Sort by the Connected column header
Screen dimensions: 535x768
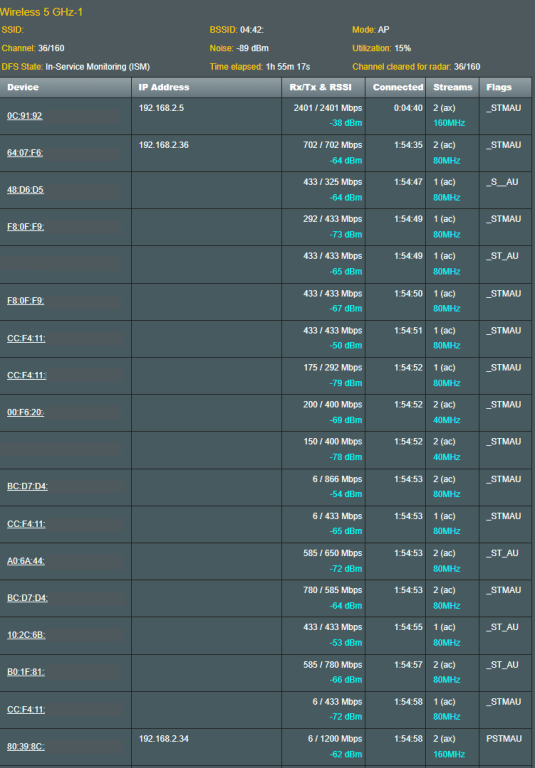[395, 87]
